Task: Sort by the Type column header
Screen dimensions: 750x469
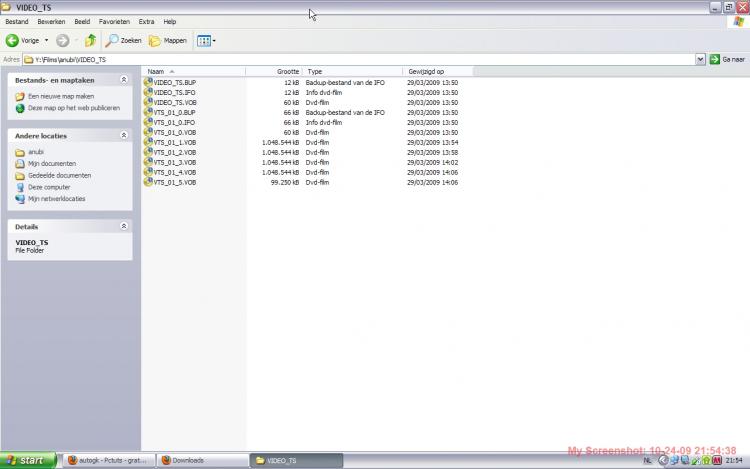Action: tap(353, 71)
